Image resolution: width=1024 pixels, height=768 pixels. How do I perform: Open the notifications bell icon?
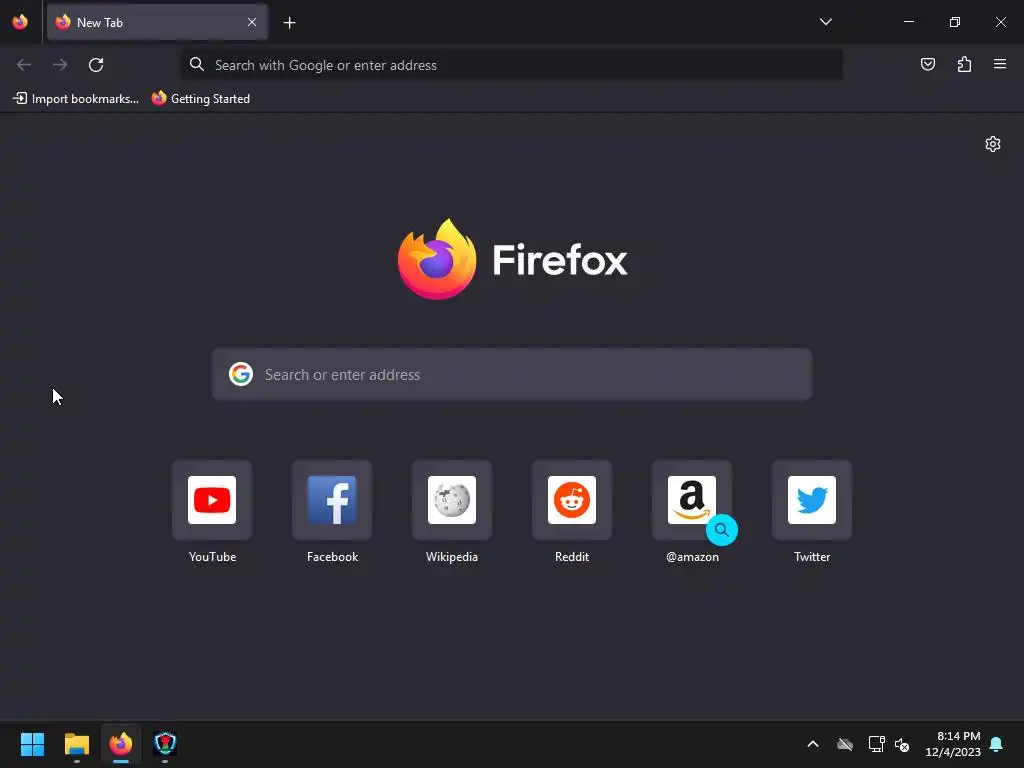coord(997,744)
